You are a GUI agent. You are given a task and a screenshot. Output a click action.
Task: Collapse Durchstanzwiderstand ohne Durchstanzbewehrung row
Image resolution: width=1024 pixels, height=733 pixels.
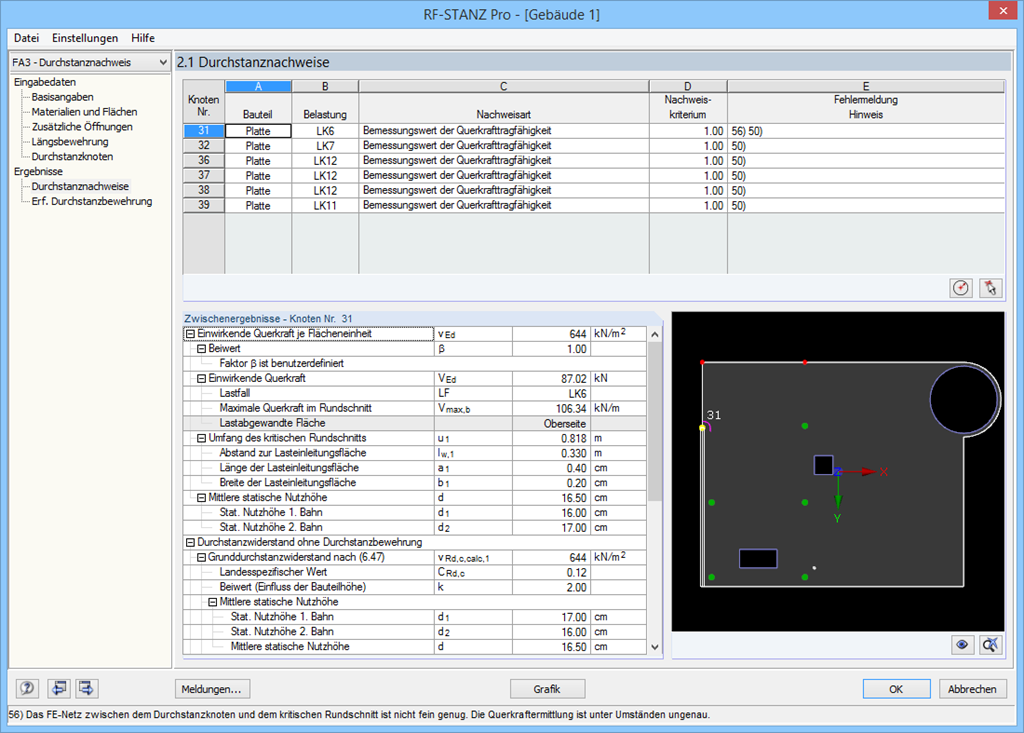coord(191,542)
